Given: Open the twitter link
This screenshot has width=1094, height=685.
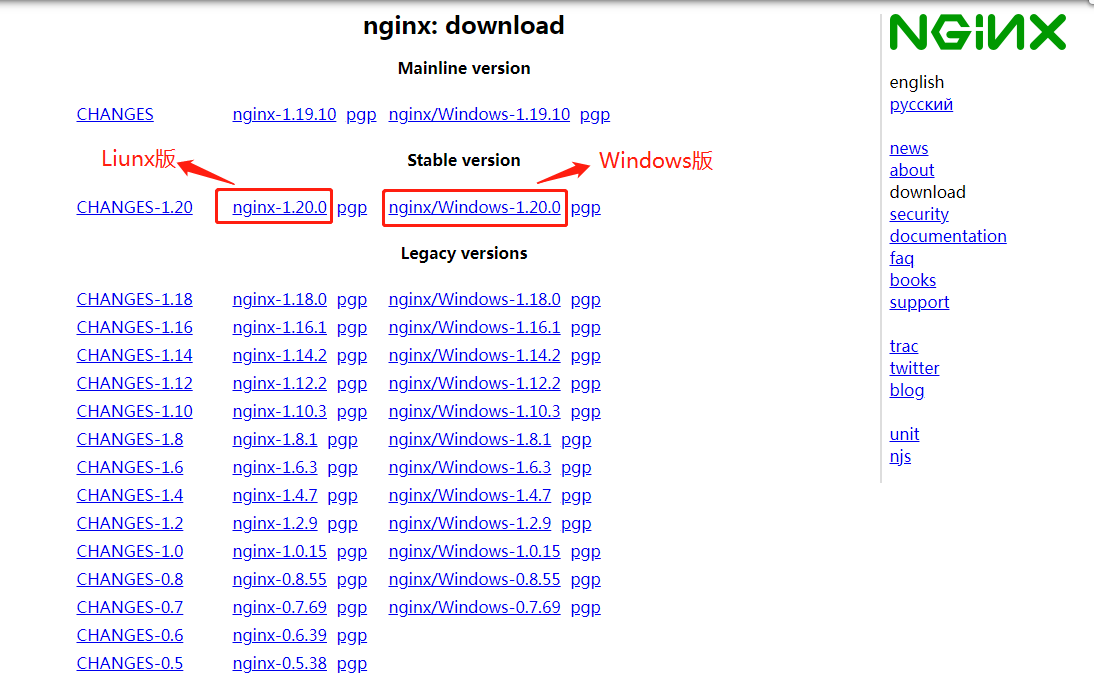Looking at the screenshot, I should tap(914, 368).
